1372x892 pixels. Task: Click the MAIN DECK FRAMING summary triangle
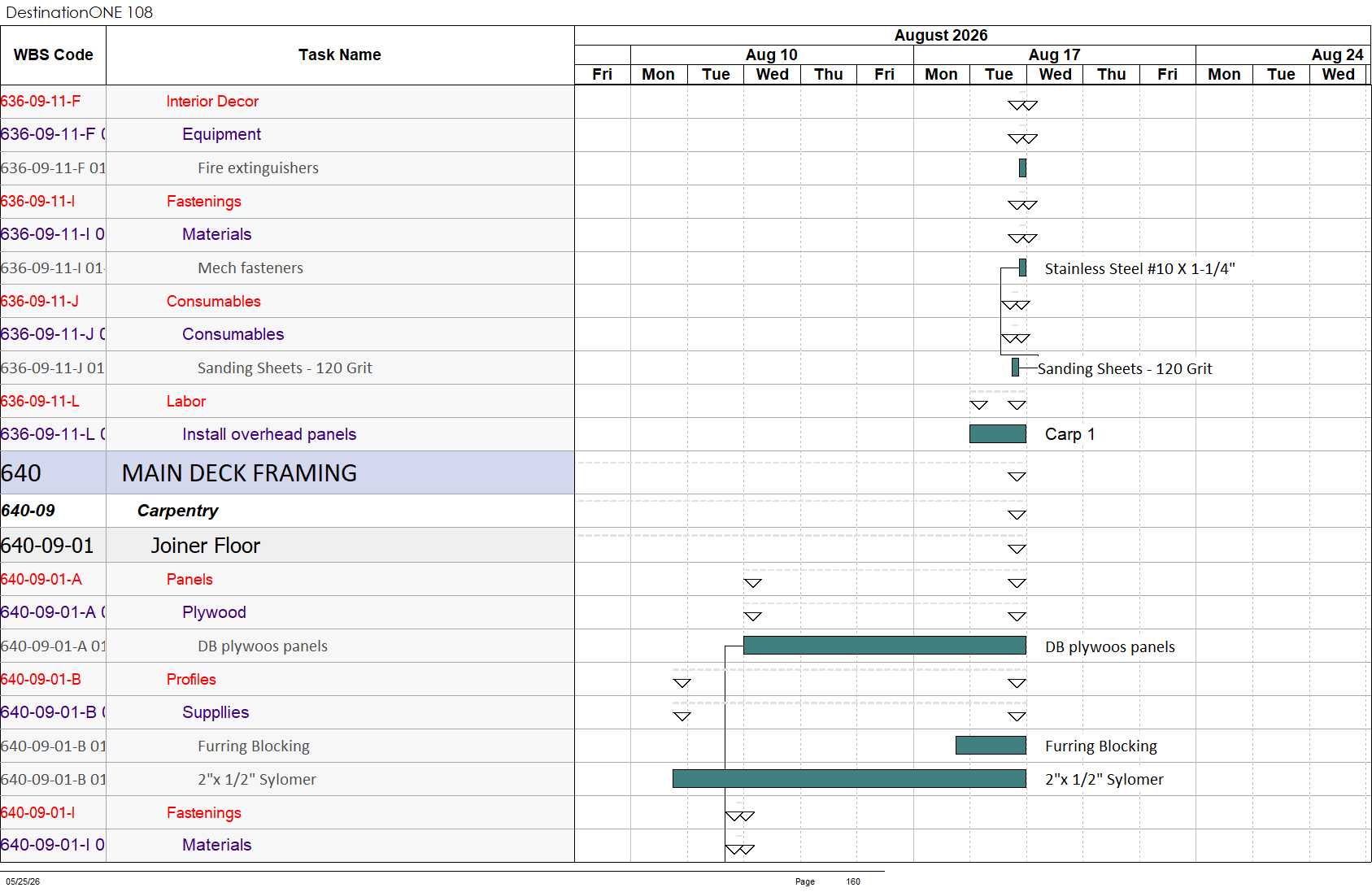1017,476
